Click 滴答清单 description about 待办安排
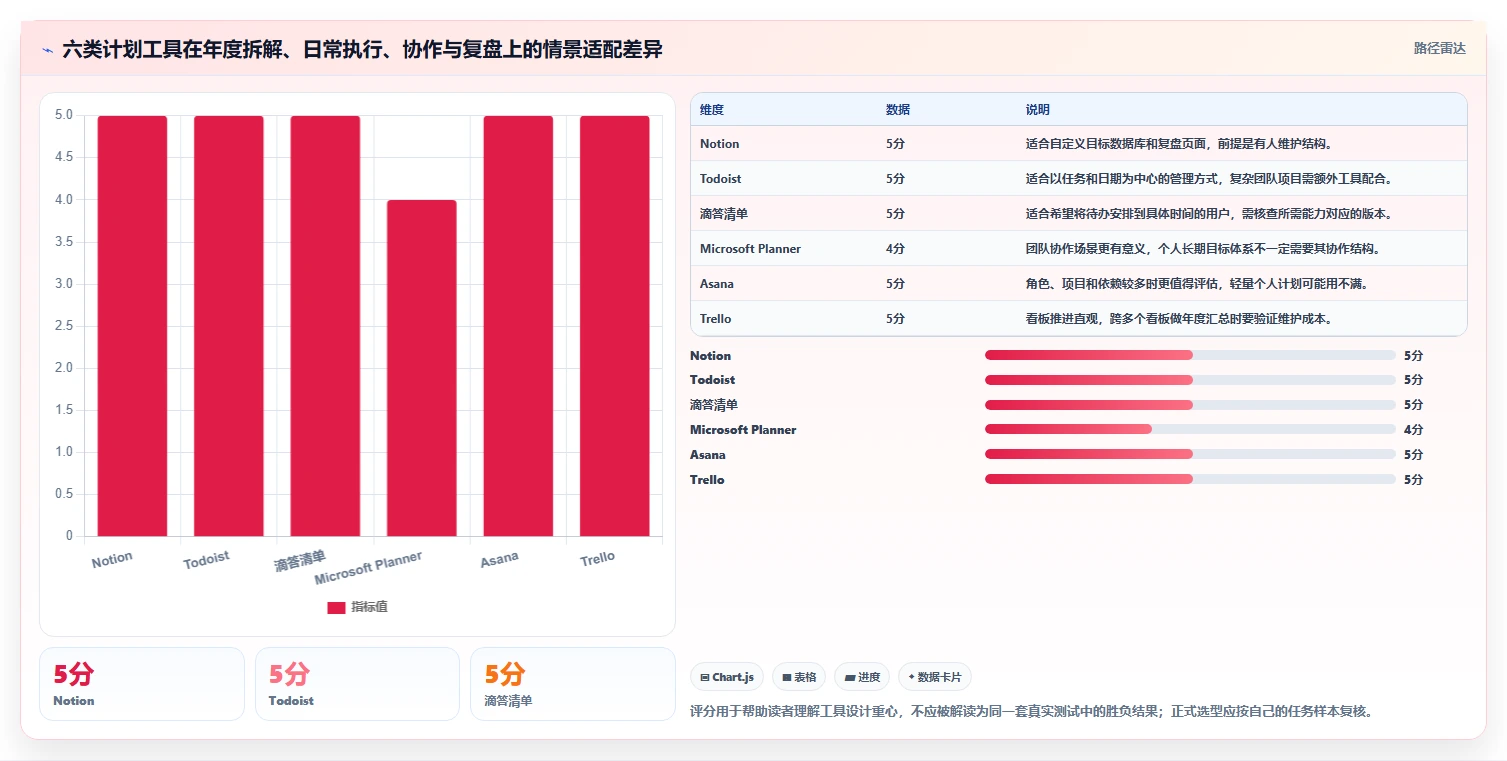Screen dimensions: 1507x761 (x=1209, y=214)
